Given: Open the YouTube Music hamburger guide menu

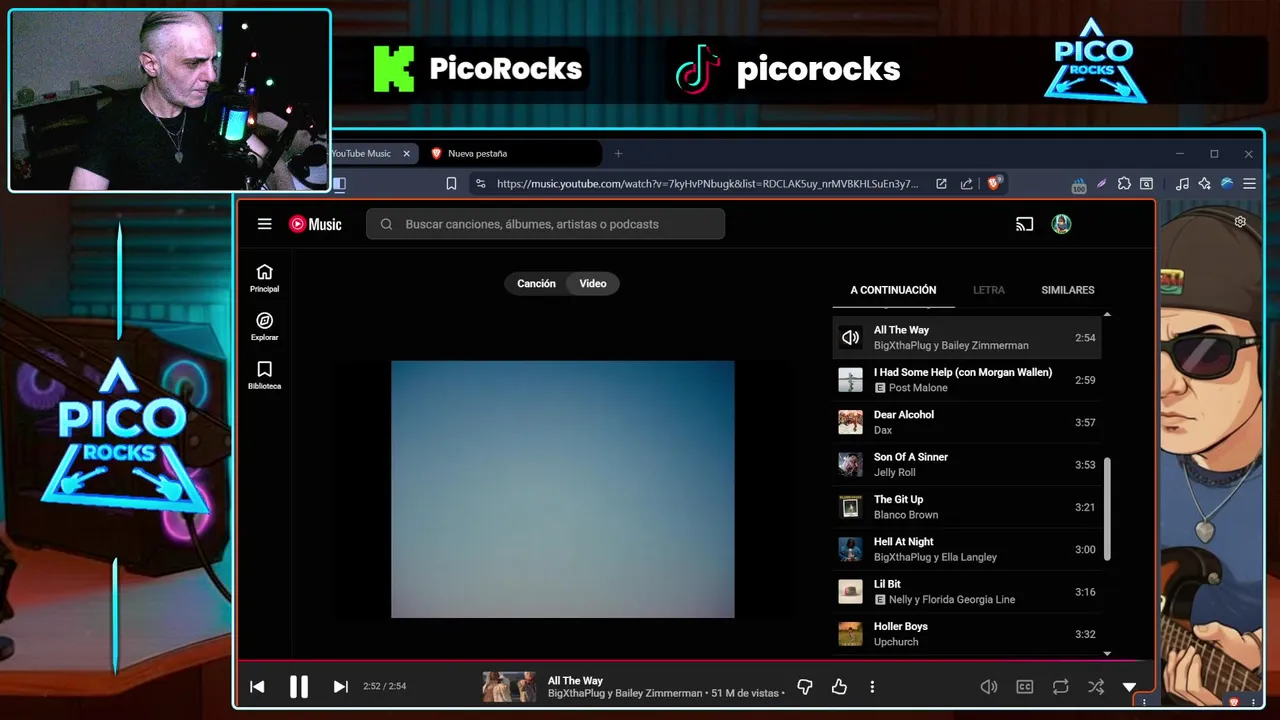Looking at the screenshot, I should coord(264,224).
